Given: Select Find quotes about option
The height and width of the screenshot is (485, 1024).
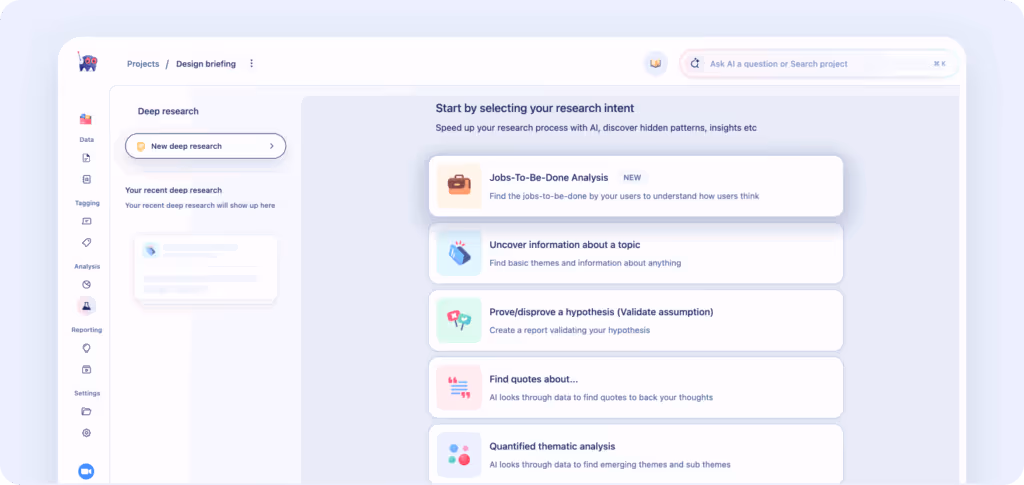Looking at the screenshot, I should [x=635, y=388].
